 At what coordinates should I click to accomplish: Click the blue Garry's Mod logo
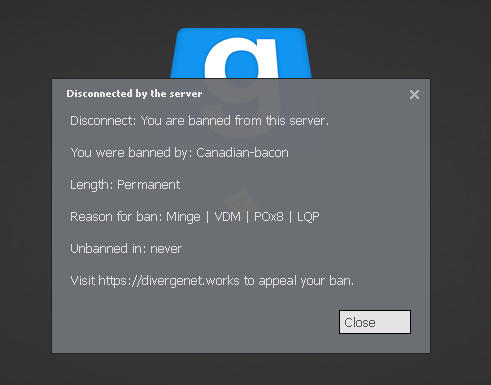coord(241,53)
